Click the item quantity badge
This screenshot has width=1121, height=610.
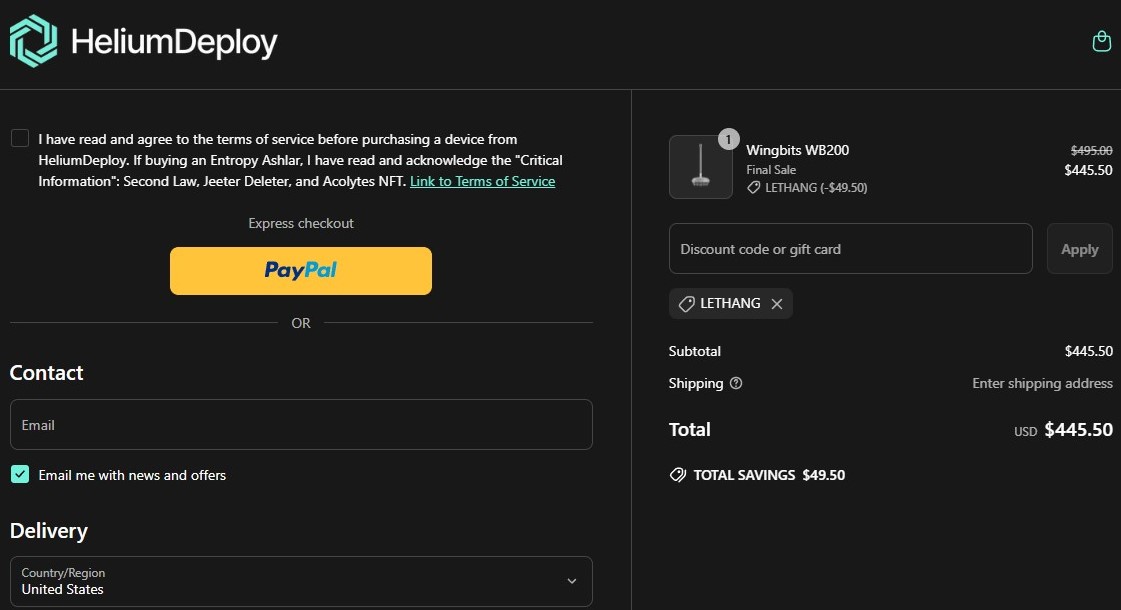click(x=729, y=139)
